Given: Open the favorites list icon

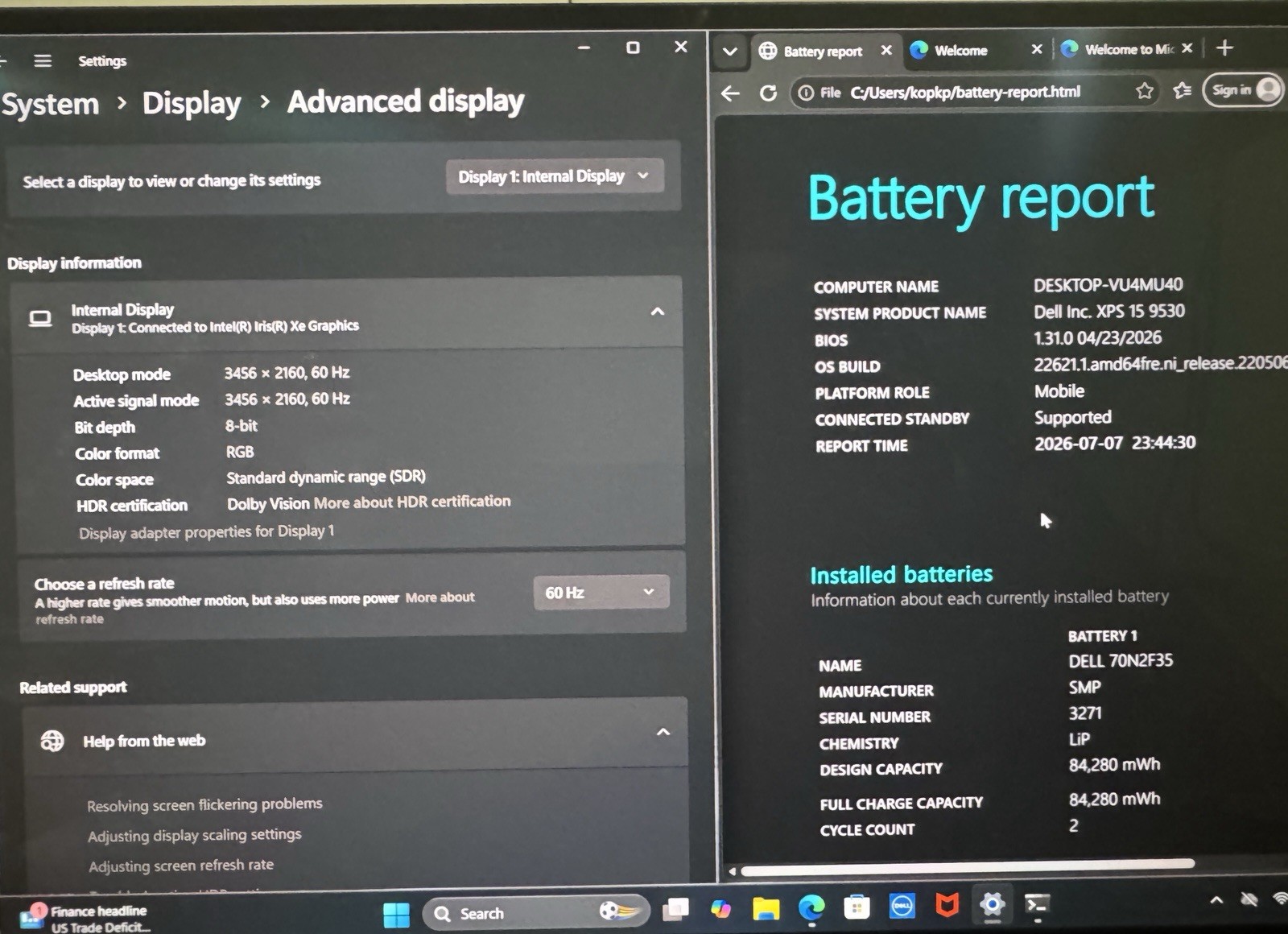Looking at the screenshot, I should [1182, 90].
